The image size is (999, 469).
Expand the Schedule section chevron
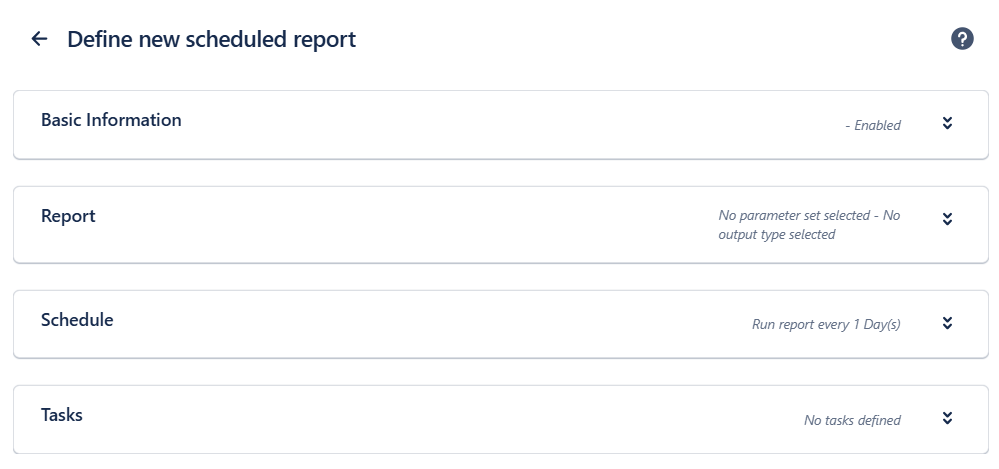click(x=947, y=323)
